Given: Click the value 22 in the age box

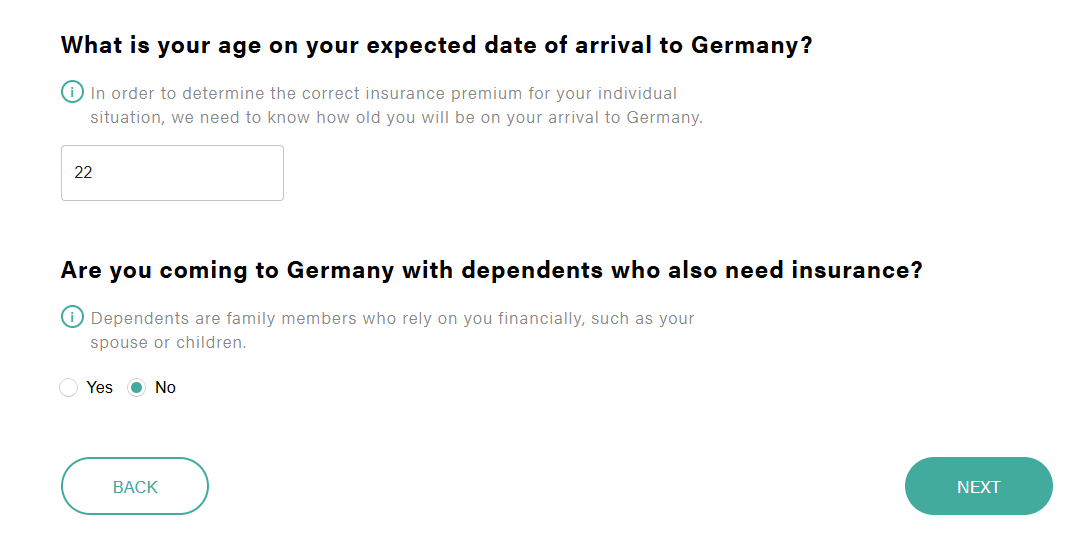Looking at the screenshot, I should [84, 173].
